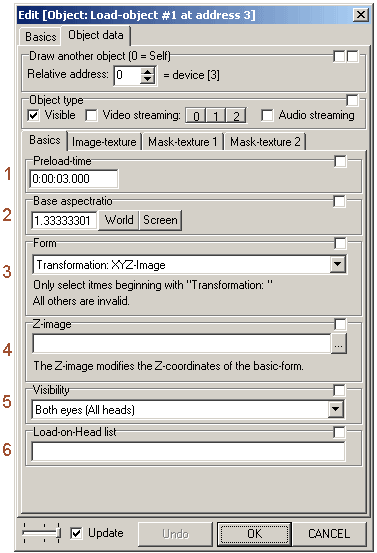Image resolution: width=377 pixels, height=553 pixels.
Task: Enable the Video streaming checkbox
Action: pos(91,115)
